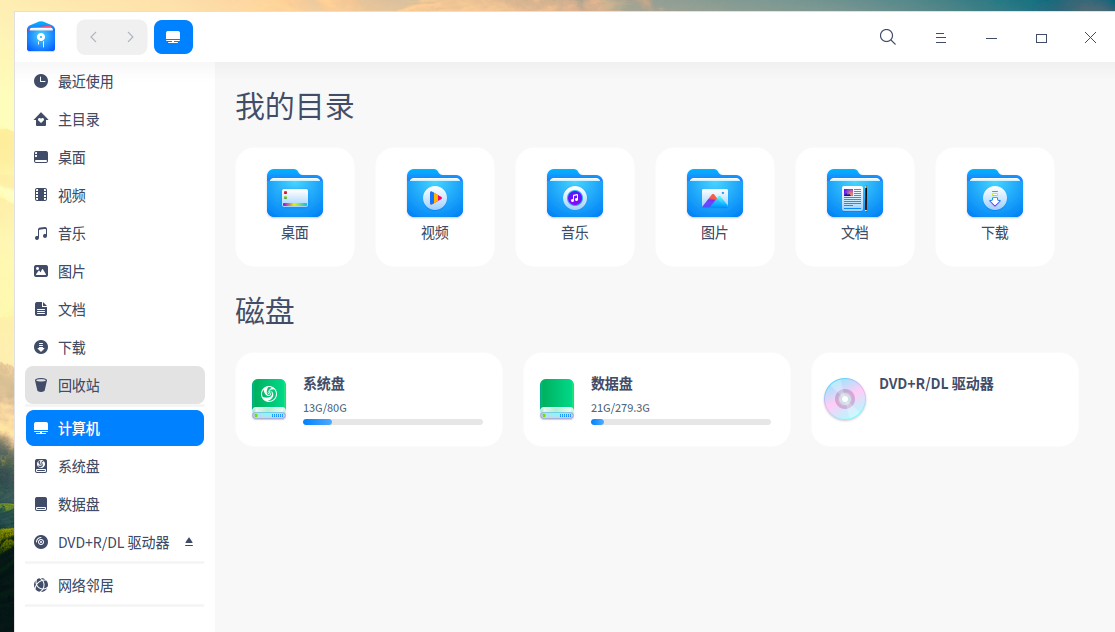The image size is (1115, 632).
Task: Expand navigation with forward arrow
Action: pos(128,36)
